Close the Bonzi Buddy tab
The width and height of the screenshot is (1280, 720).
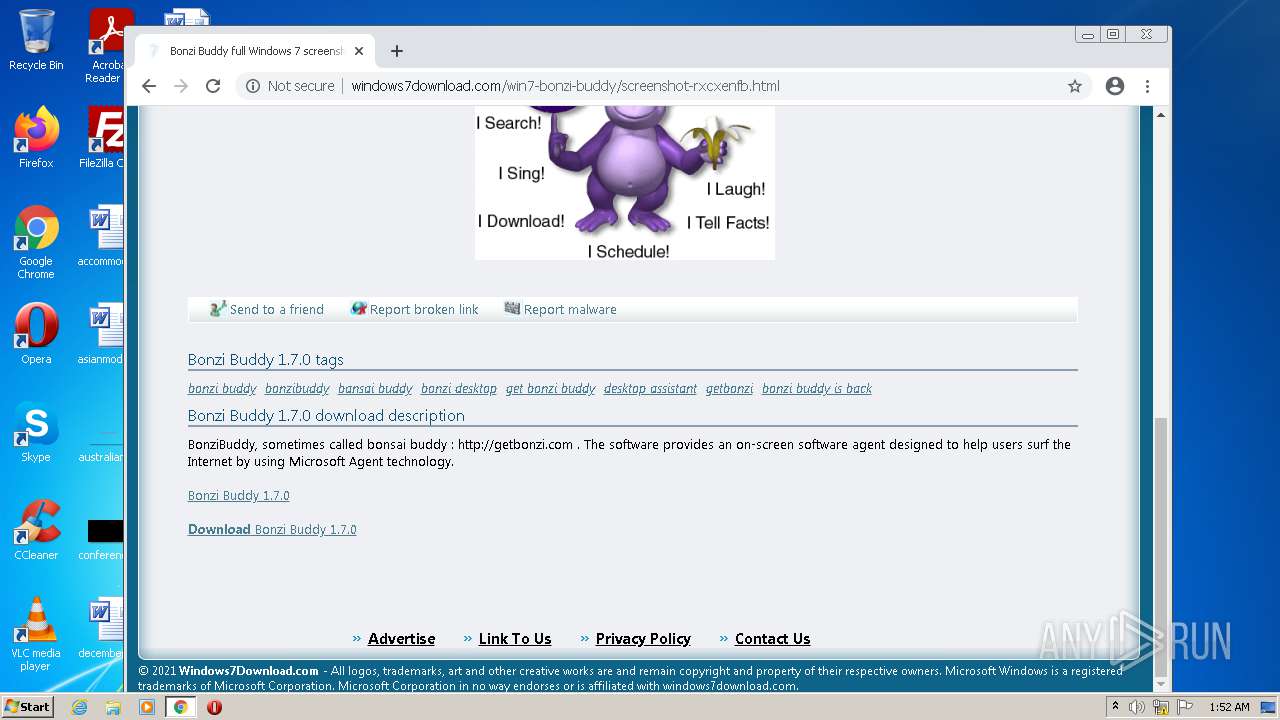click(x=359, y=51)
